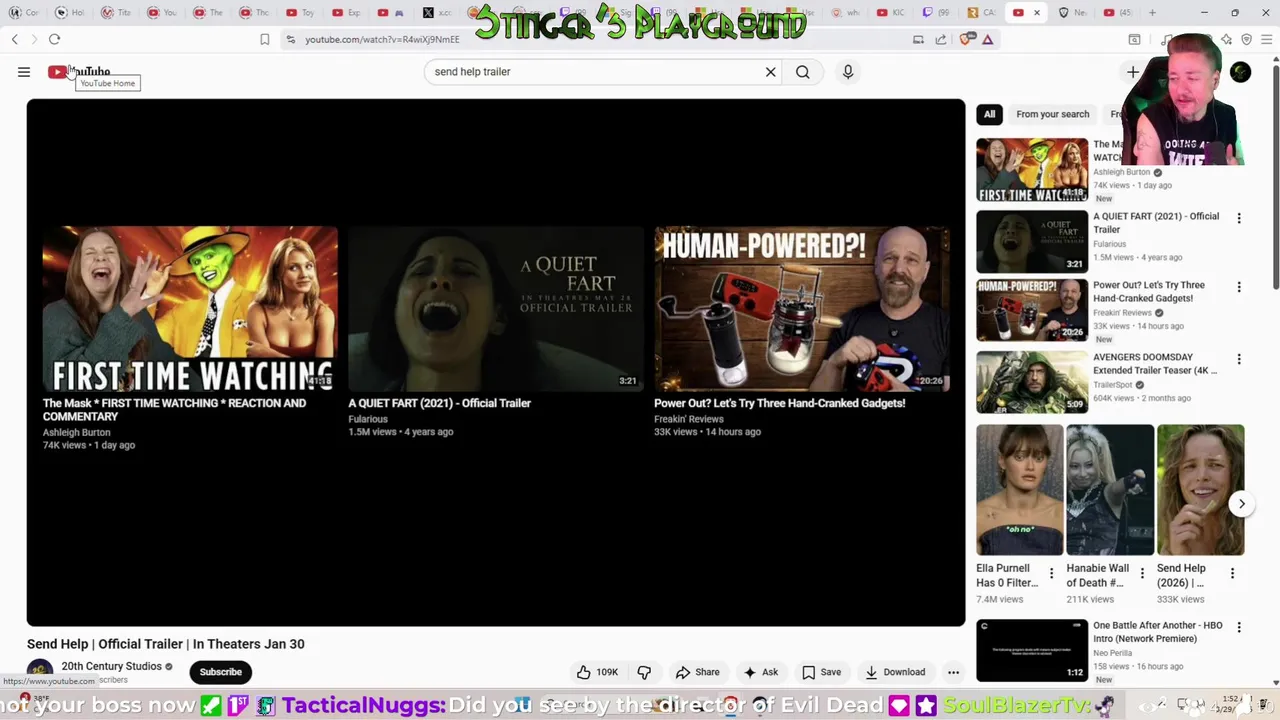Go to YouTube Home via logo
Image resolution: width=1280 pixels, height=720 pixels.
79,72
